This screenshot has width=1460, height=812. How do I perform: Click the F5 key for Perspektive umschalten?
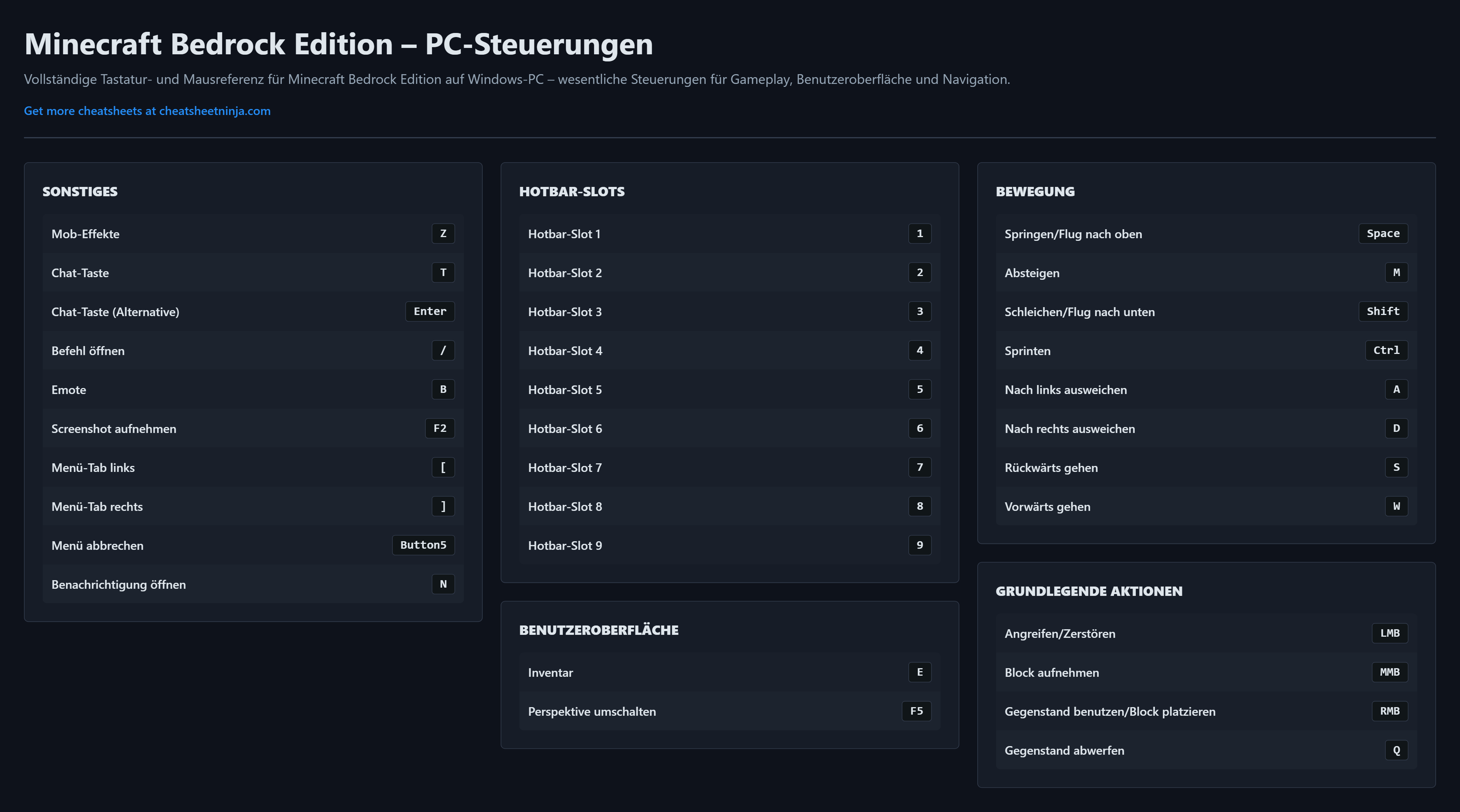click(916, 711)
